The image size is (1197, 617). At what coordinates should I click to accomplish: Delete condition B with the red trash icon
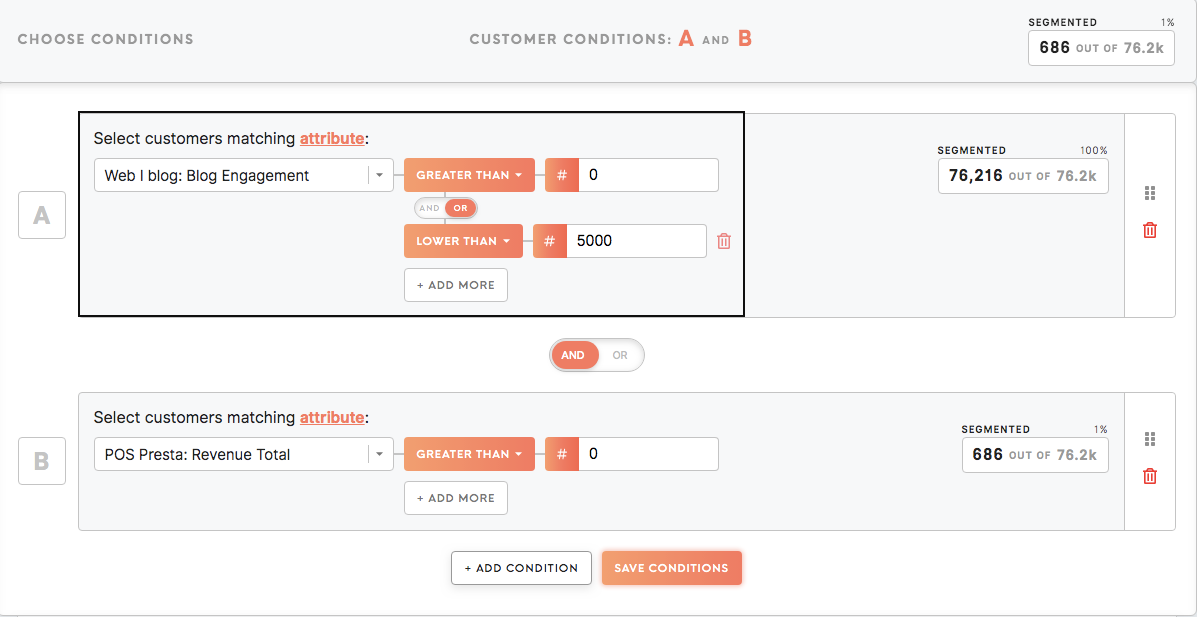[1150, 476]
